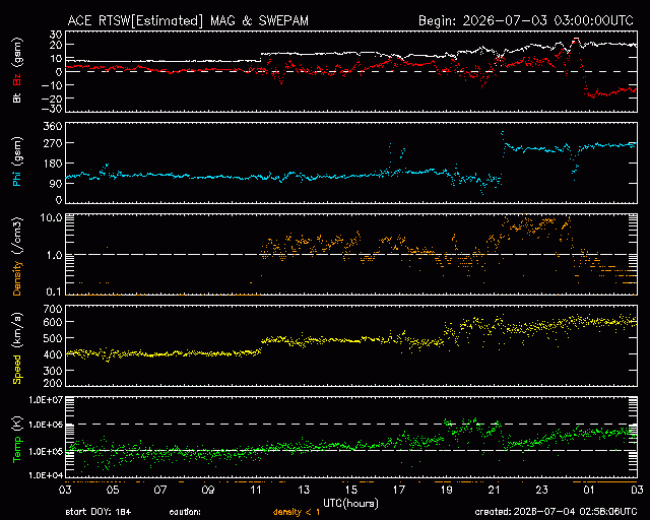Click the '0.1' tick on Density axis

coord(54,292)
